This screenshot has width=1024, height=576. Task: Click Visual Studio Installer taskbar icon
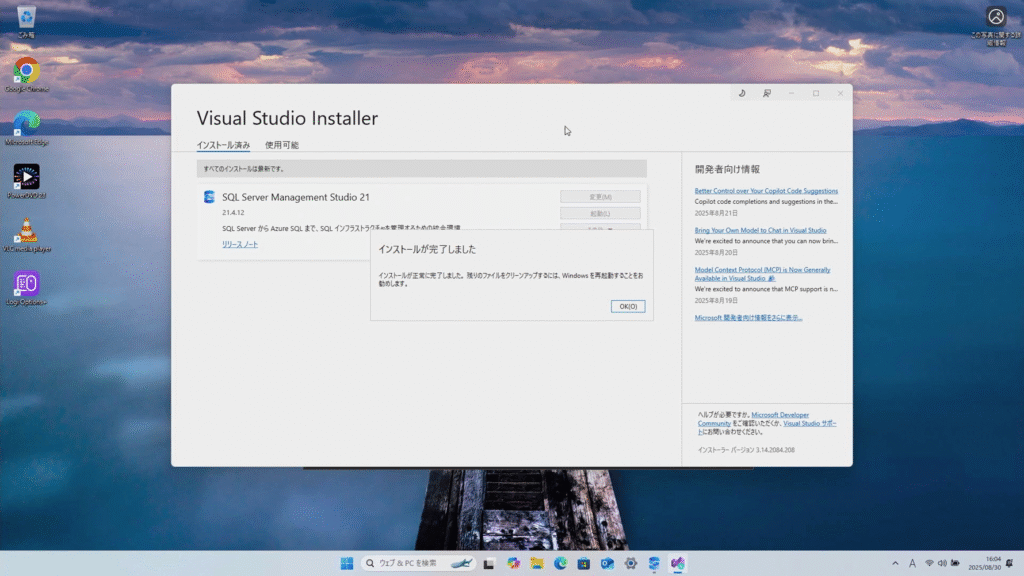[x=678, y=563]
